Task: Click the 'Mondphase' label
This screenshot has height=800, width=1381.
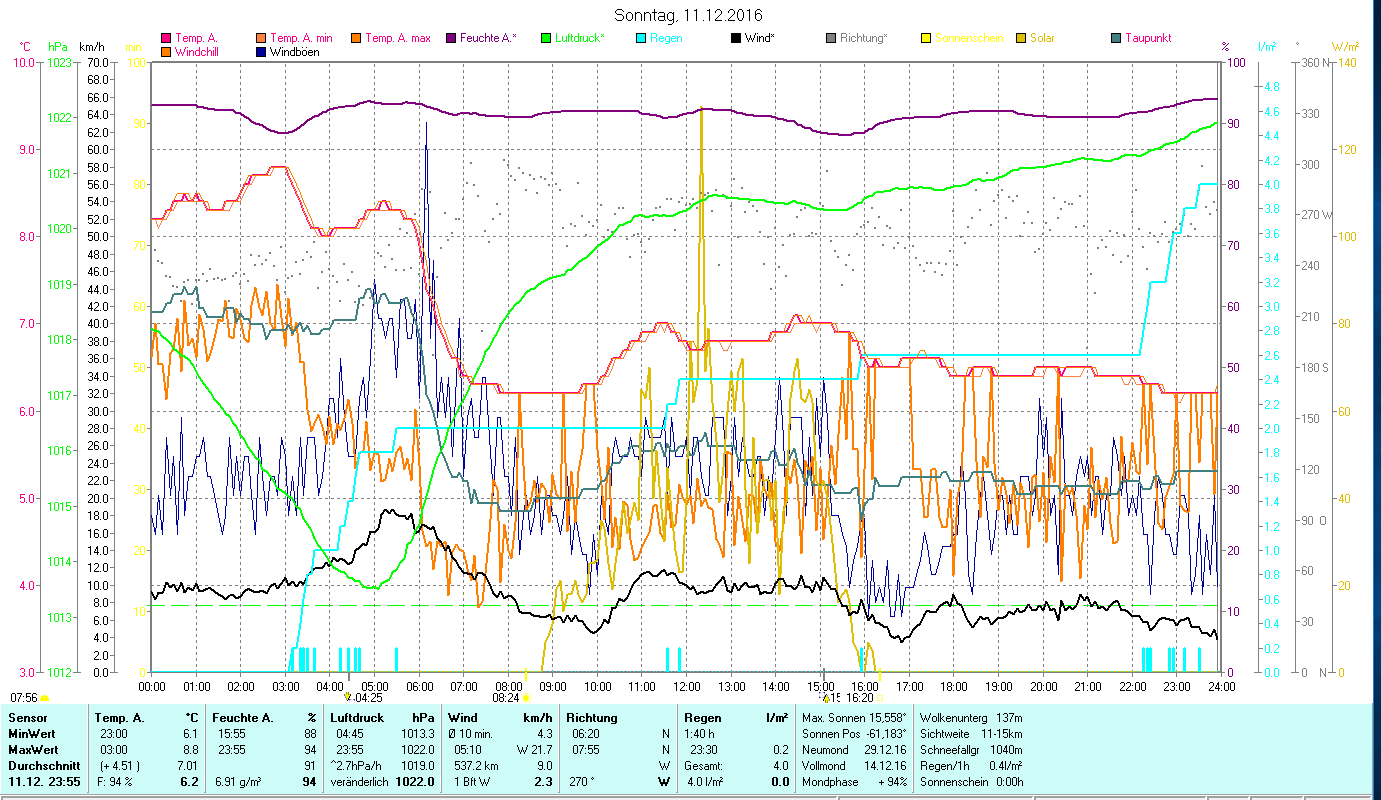Action: point(831,782)
